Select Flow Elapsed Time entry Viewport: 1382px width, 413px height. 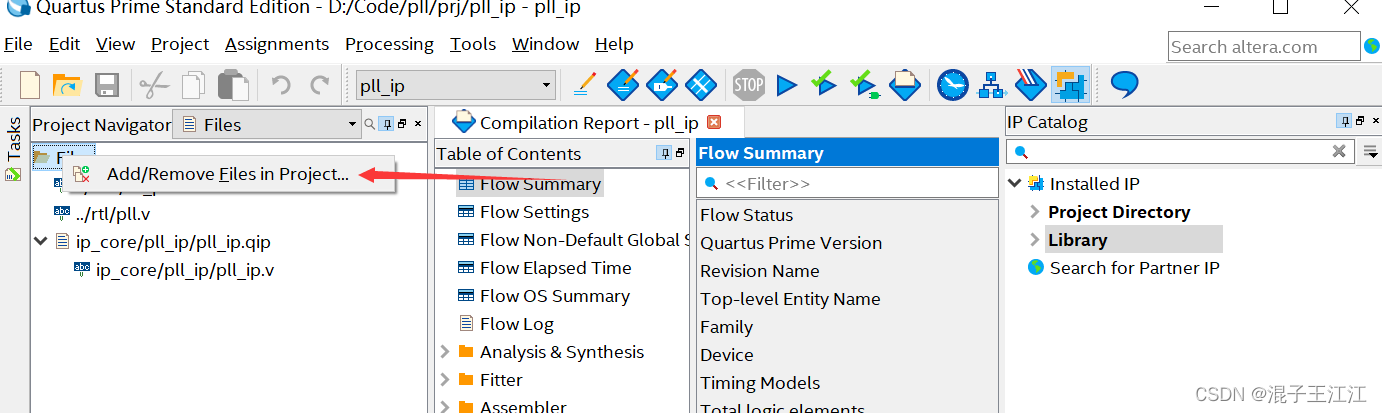555,268
